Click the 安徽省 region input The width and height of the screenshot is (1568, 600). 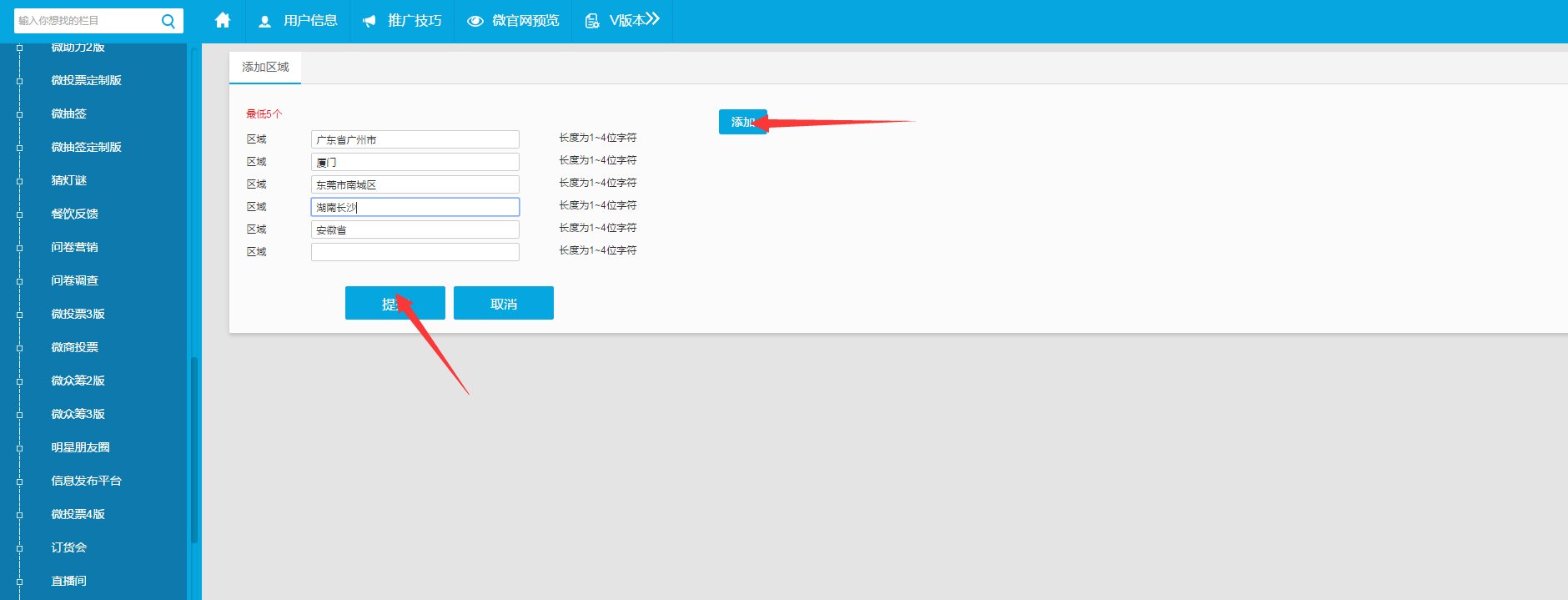click(x=415, y=229)
